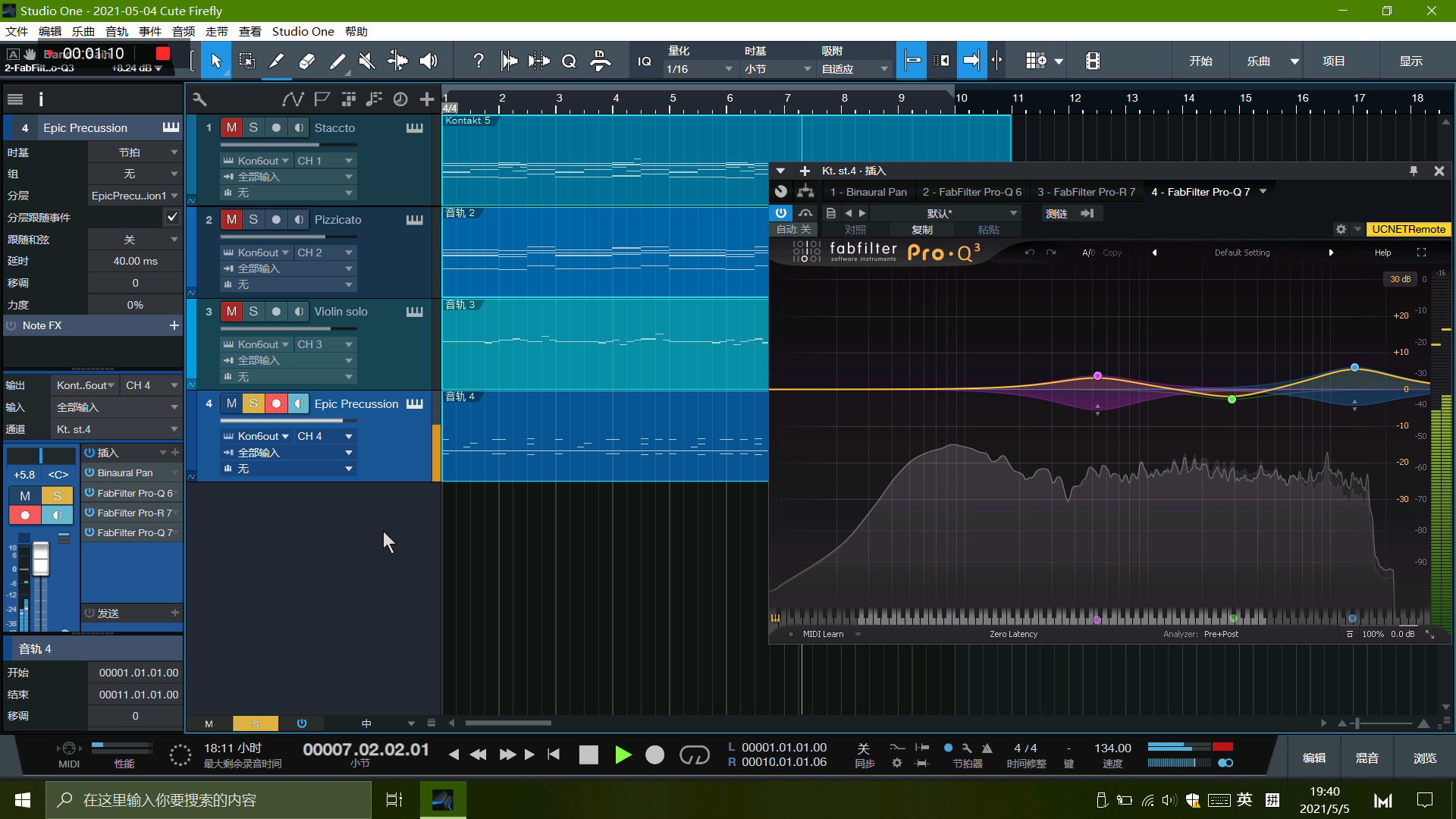Image resolution: width=1456 pixels, height=819 pixels.
Task: Switch to 3 - FabFilter Pro-R 7 tab
Action: pyautogui.click(x=1086, y=192)
